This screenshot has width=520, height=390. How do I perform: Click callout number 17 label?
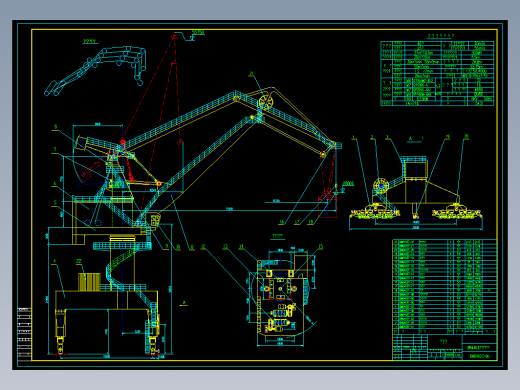pos(296,222)
